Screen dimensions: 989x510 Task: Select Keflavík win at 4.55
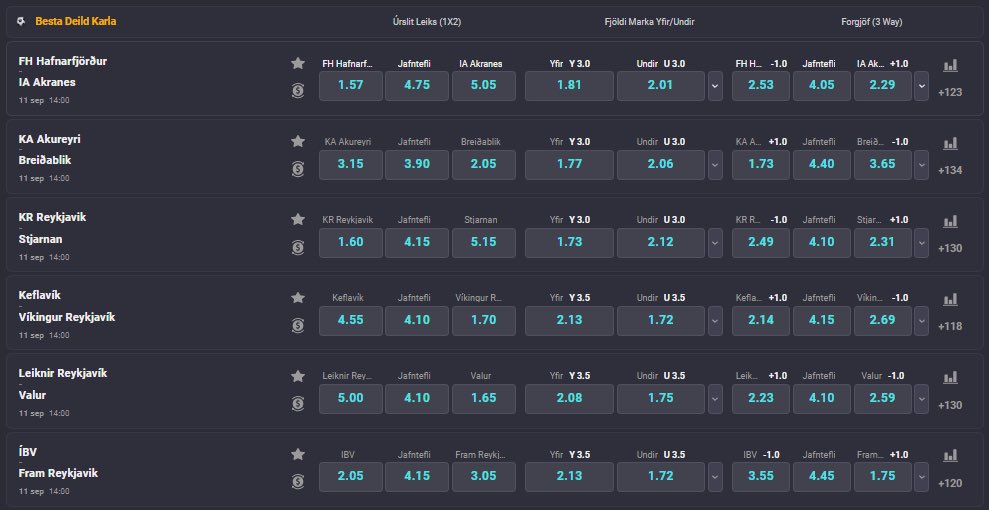pyautogui.click(x=351, y=321)
